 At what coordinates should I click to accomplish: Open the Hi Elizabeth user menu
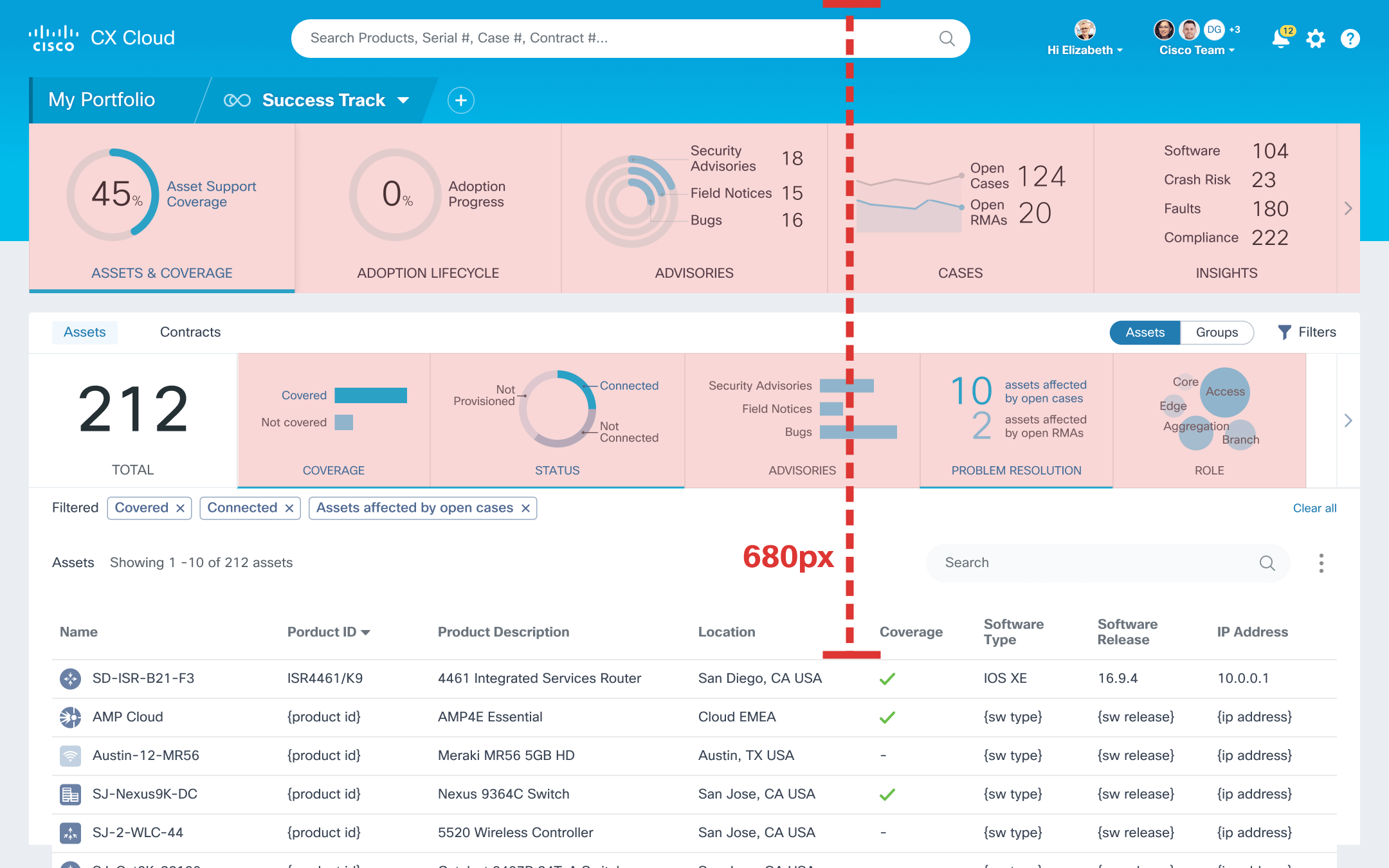pos(1085,50)
